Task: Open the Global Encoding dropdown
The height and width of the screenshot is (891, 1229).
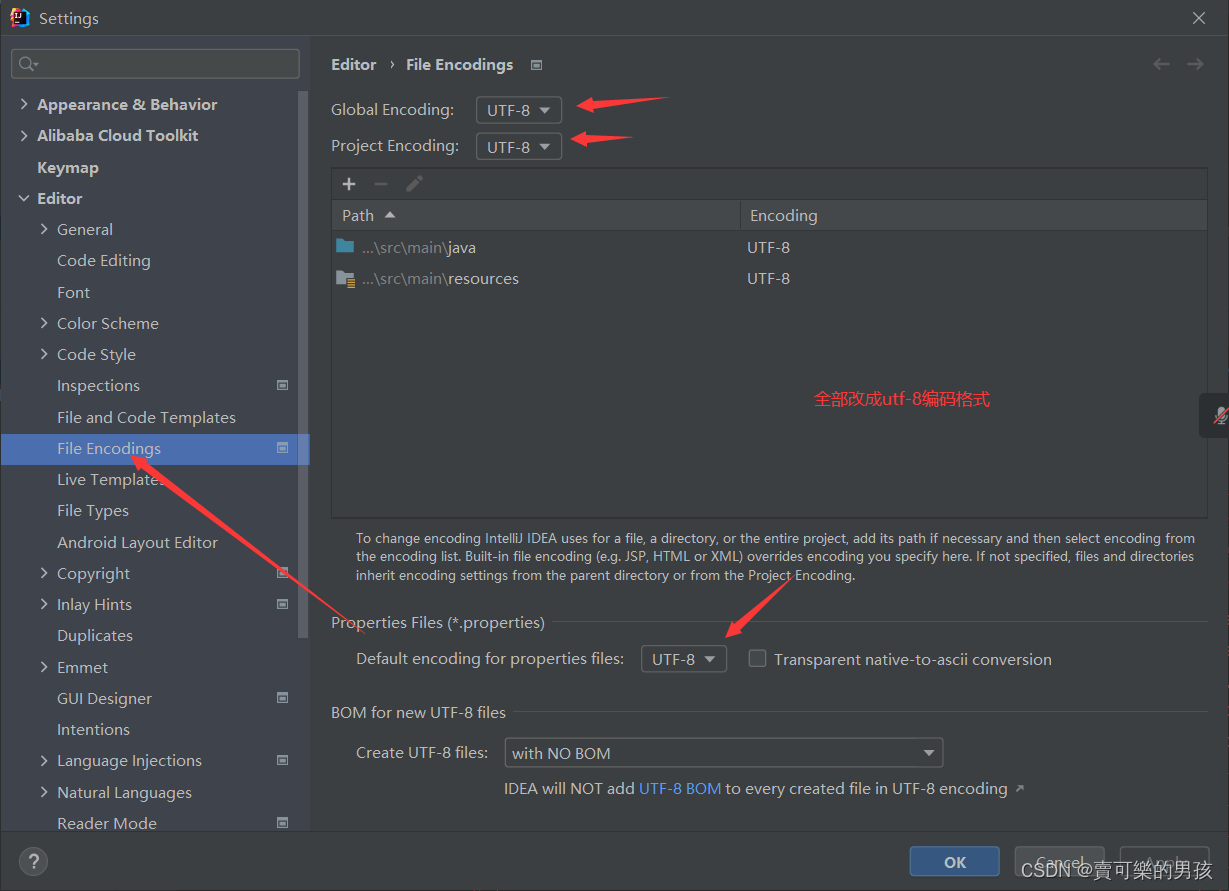Action: (x=519, y=110)
